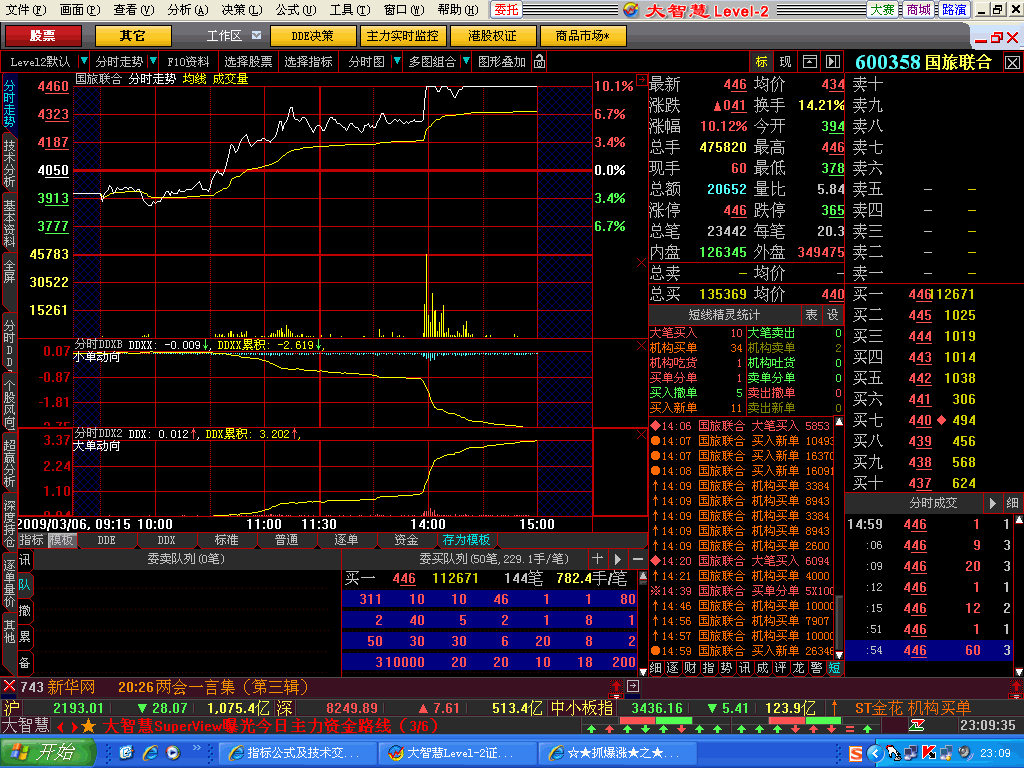Toggle the 模板 mode button
1024x768 pixels.
coord(62,540)
